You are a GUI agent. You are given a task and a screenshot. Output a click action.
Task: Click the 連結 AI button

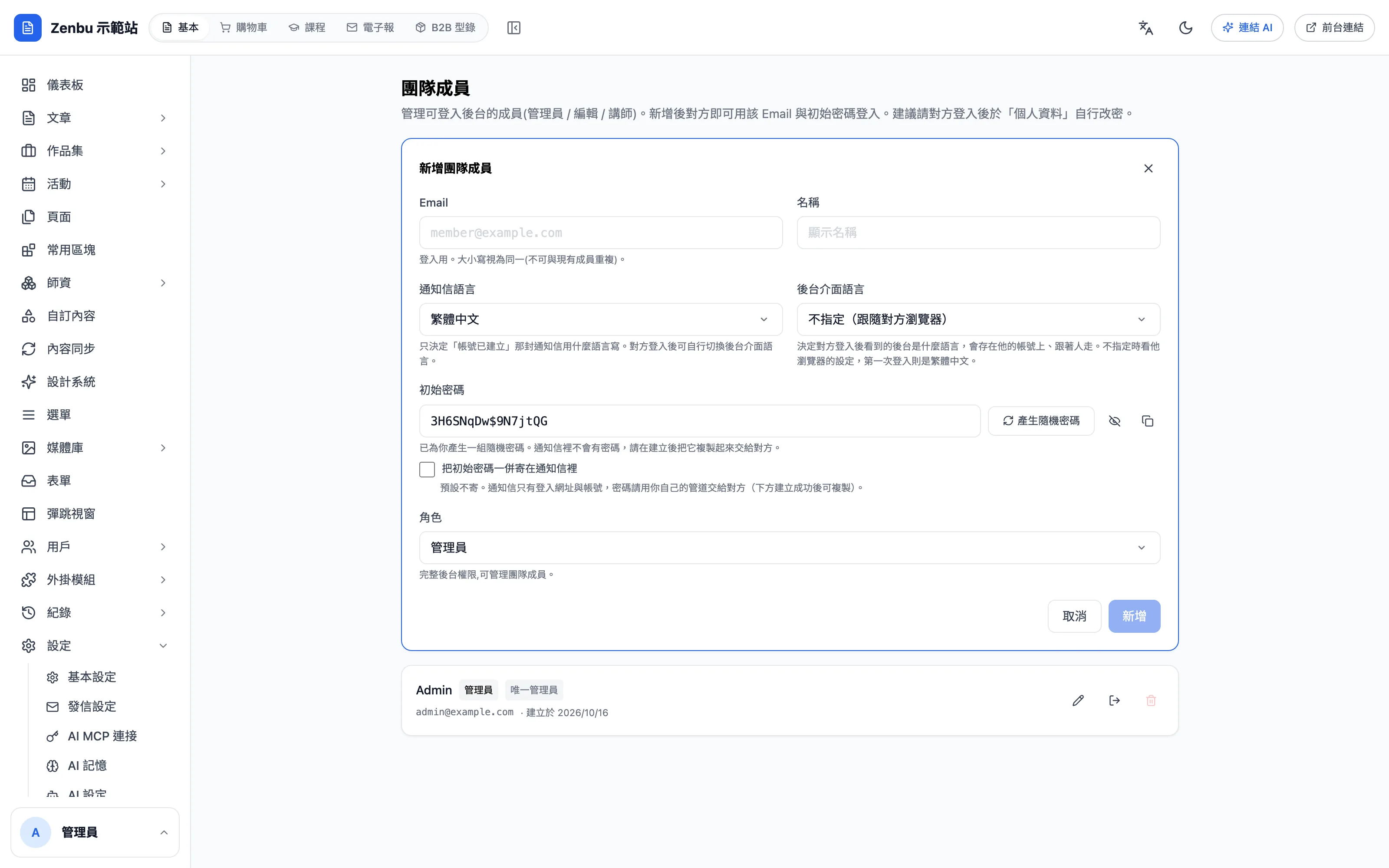pos(1247,27)
